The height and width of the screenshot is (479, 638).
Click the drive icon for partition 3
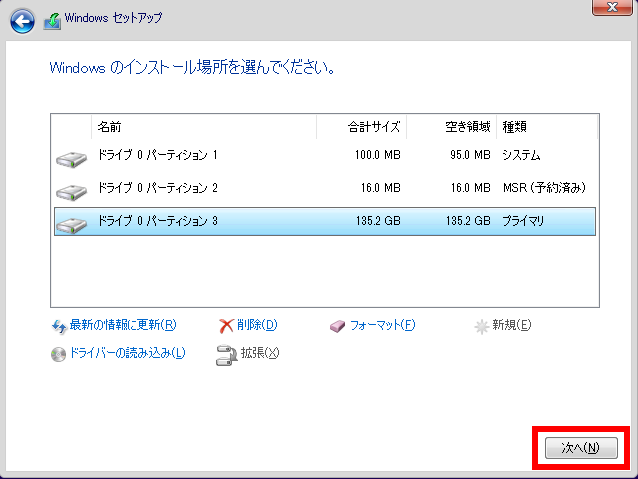point(71,223)
